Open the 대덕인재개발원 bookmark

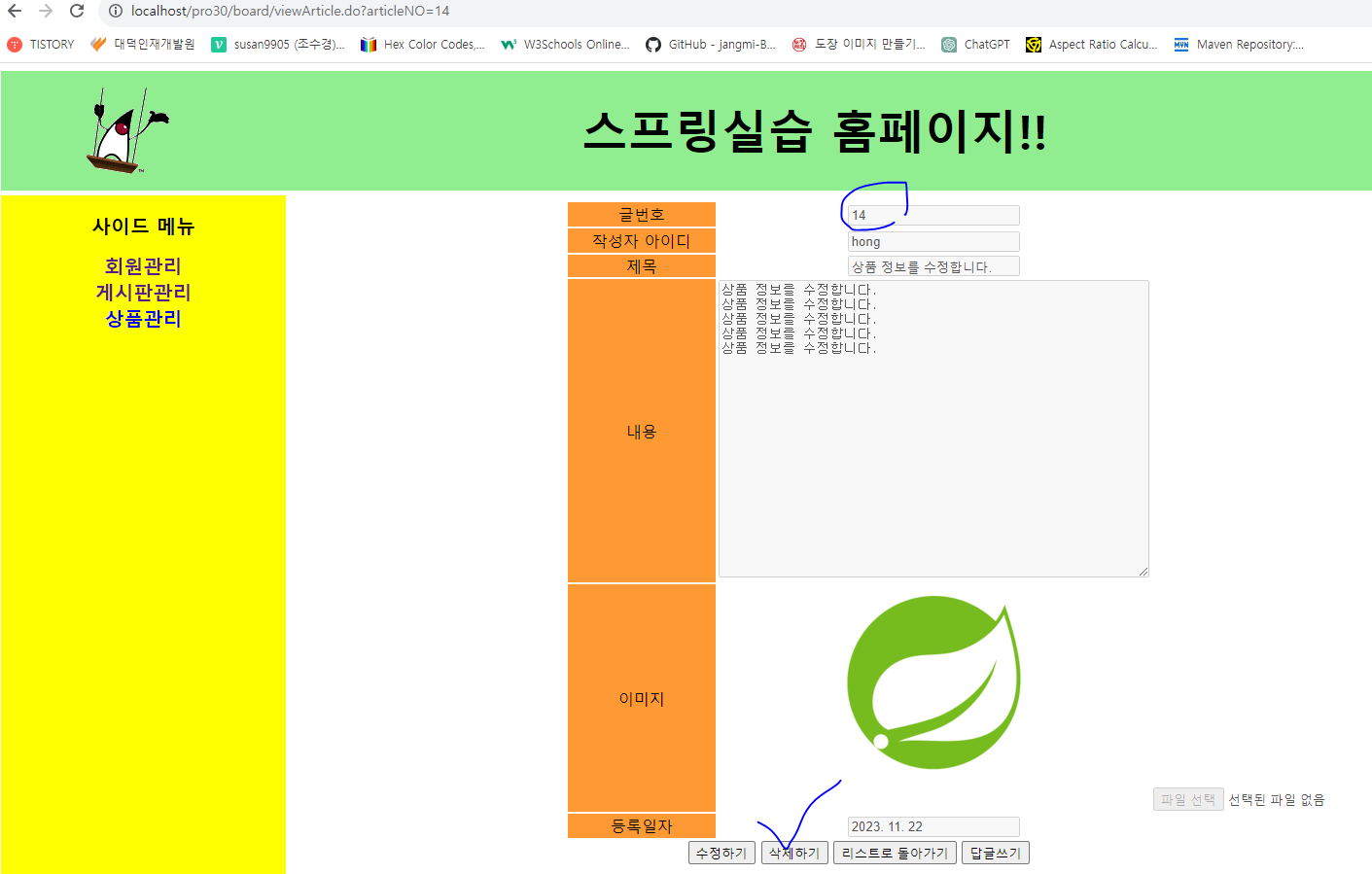tap(143, 45)
